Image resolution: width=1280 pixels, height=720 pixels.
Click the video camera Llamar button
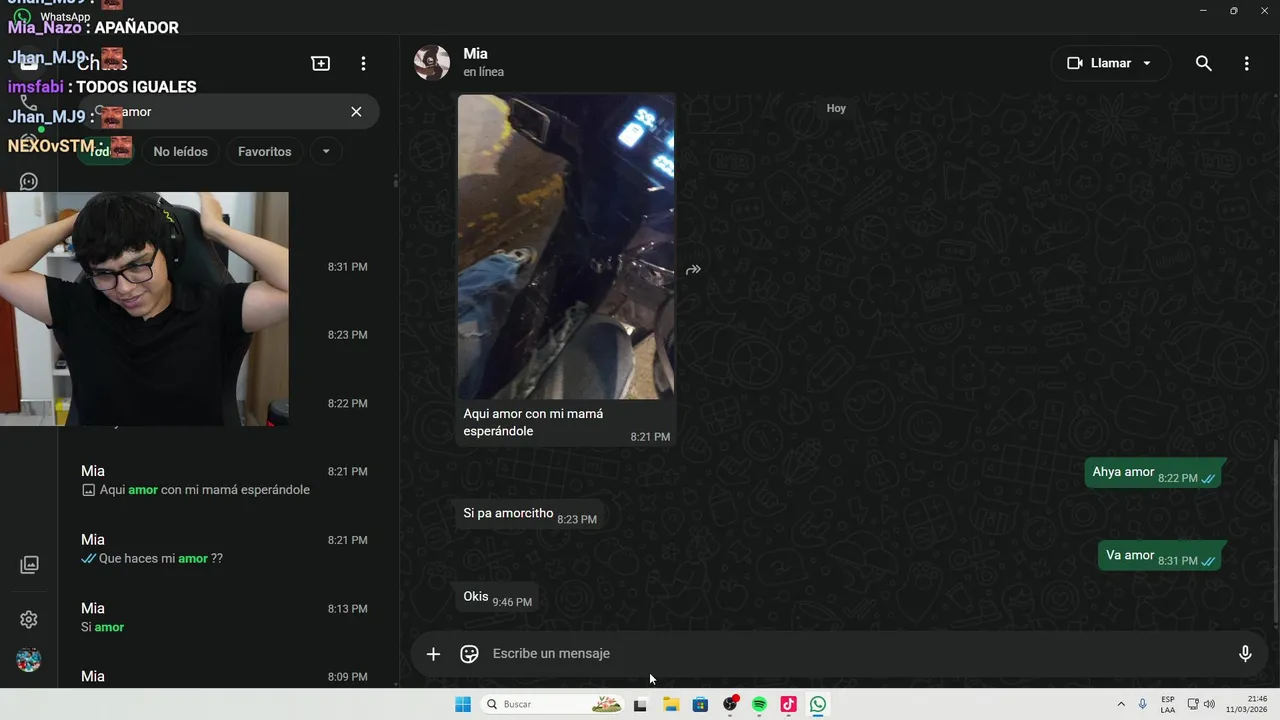1098,63
